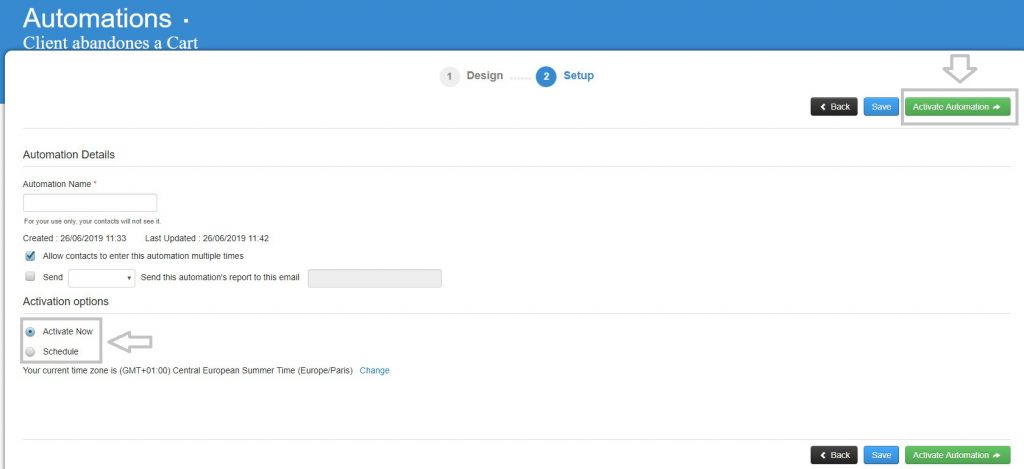Open step 1 Design in wizard
1024x469 pixels.
[x=485, y=76]
